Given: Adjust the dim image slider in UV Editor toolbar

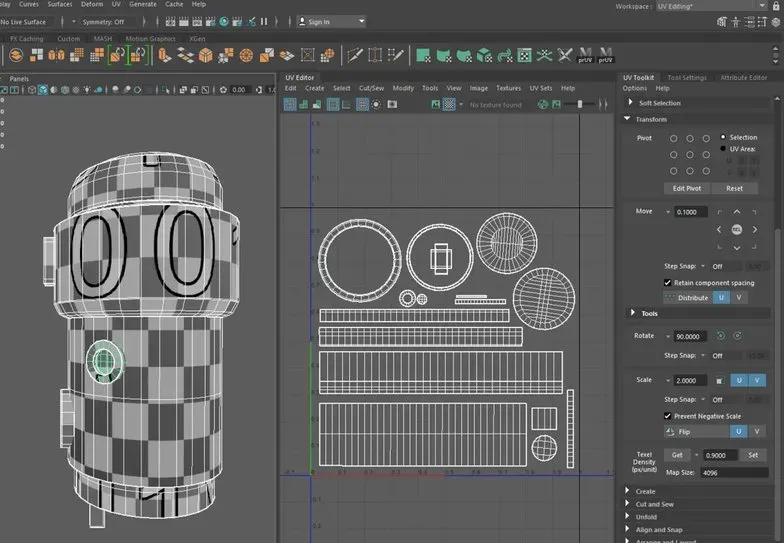Looking at the screenshot, I should tap(580, 104).
